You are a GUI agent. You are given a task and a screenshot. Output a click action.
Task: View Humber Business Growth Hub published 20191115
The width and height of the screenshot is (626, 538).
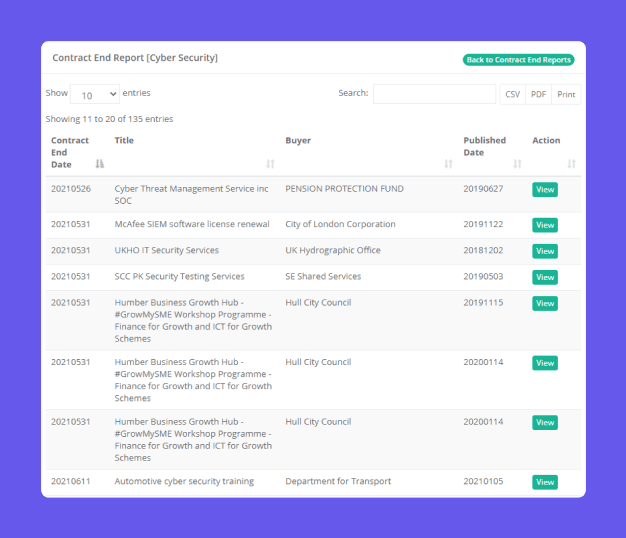(x=545, y=303)
